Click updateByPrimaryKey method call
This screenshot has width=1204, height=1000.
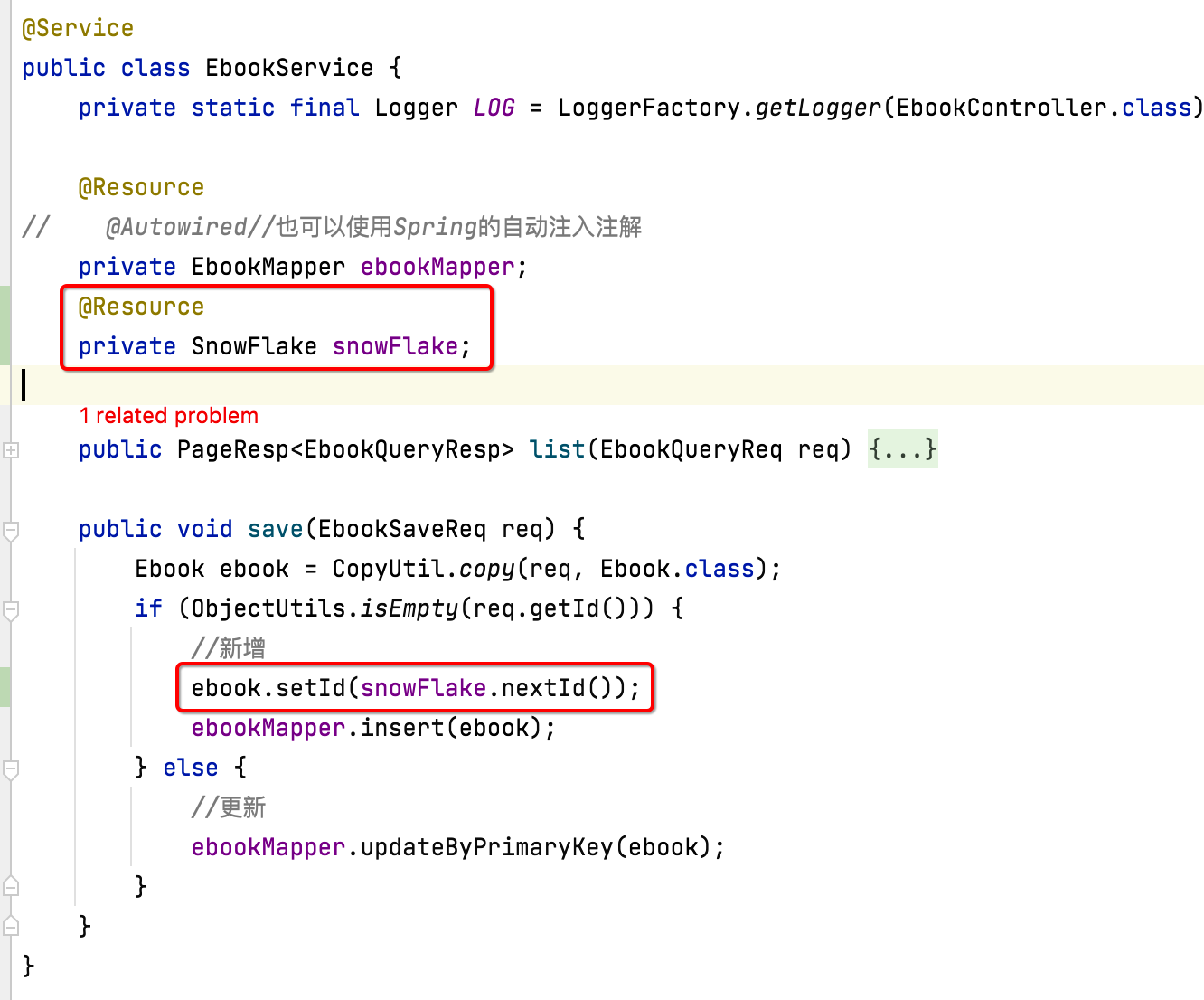tap(487, 847)
